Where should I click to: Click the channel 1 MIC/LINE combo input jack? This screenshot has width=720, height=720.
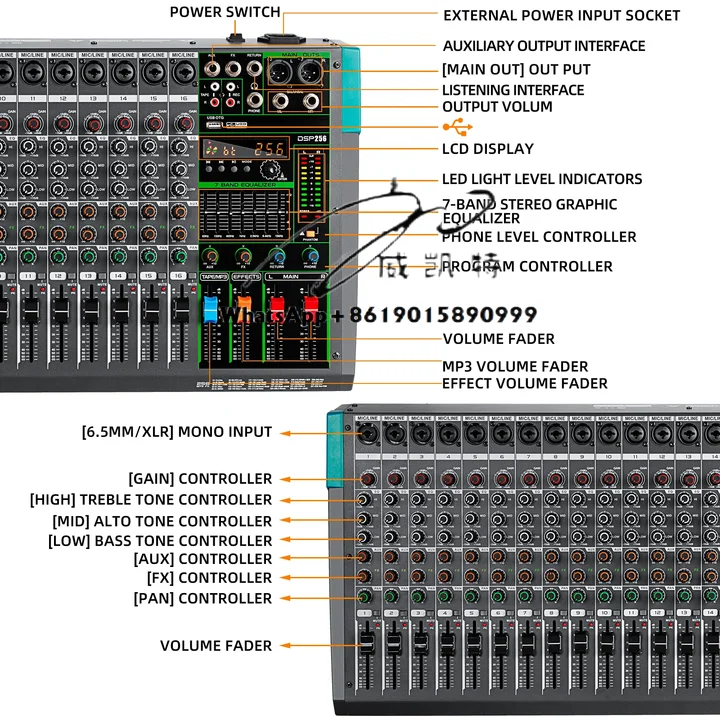pyautogui.click(x=366, y=435)
